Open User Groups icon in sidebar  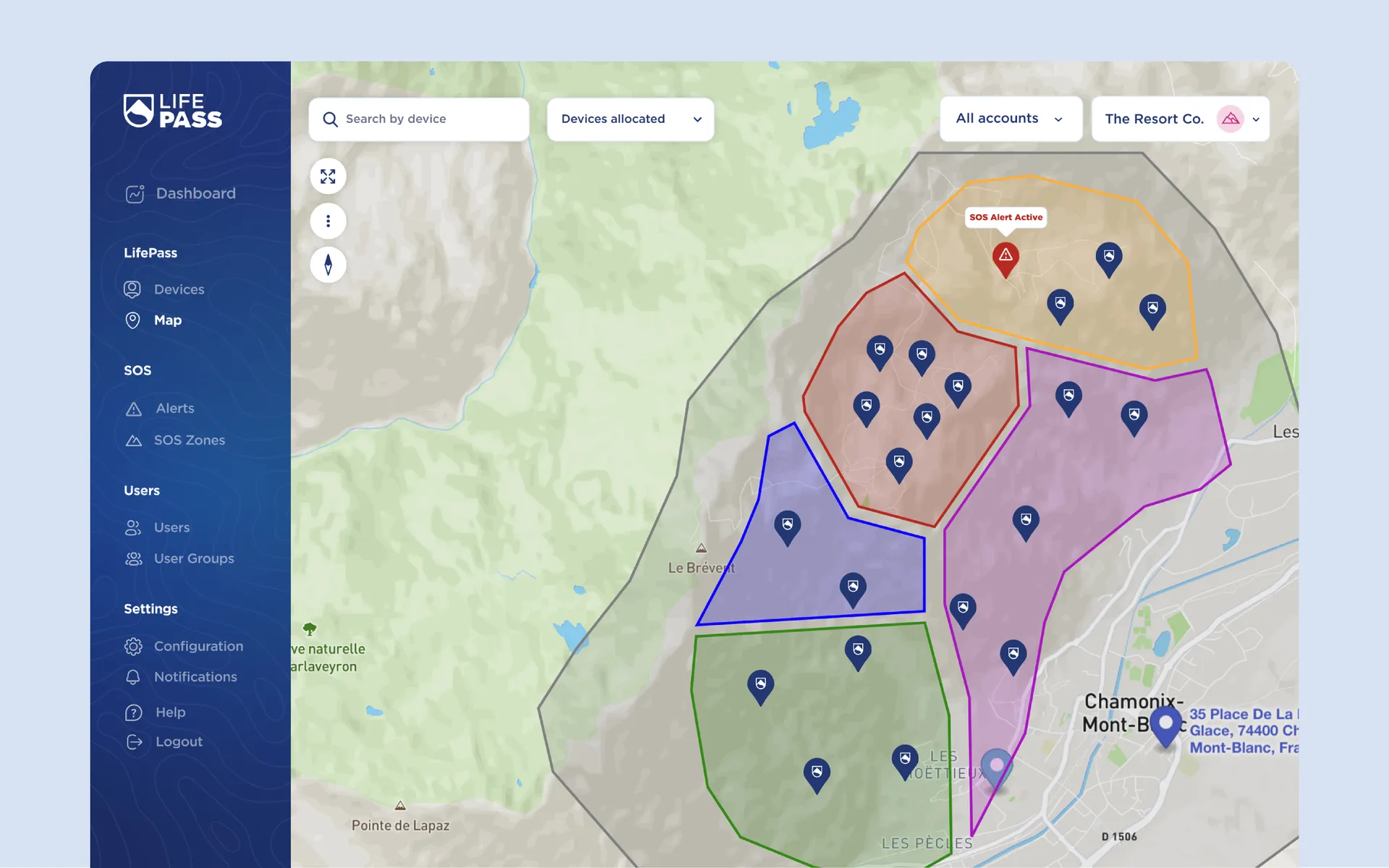coord(134,558)
